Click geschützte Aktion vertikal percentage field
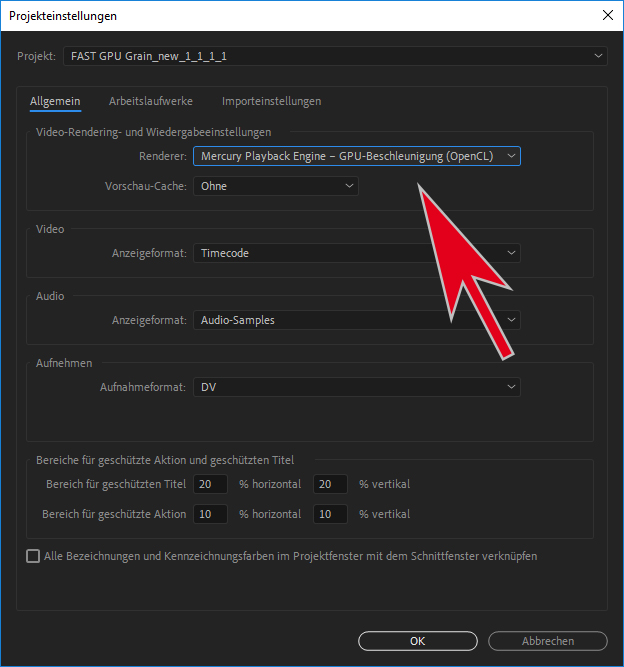Viewport: 624px width, 667px height. (330, 514)
